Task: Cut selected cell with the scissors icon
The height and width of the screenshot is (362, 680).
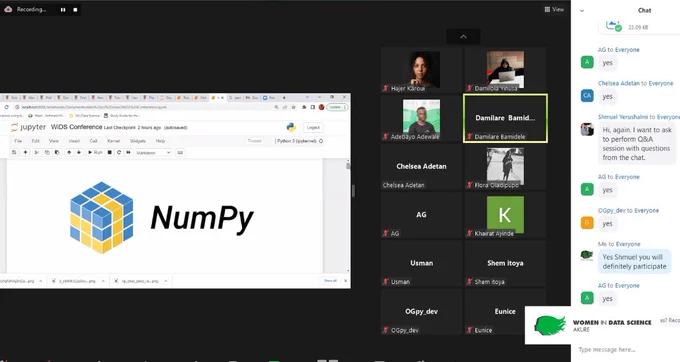Action: [36, 153]
